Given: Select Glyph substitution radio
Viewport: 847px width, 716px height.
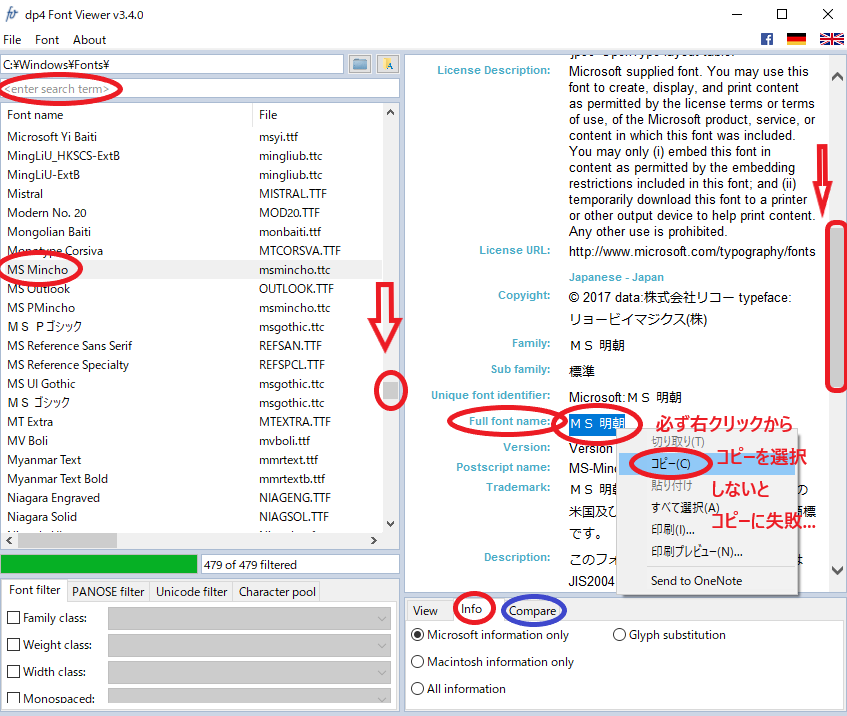Looking at the screenshot, I should [x=619, y=634].
